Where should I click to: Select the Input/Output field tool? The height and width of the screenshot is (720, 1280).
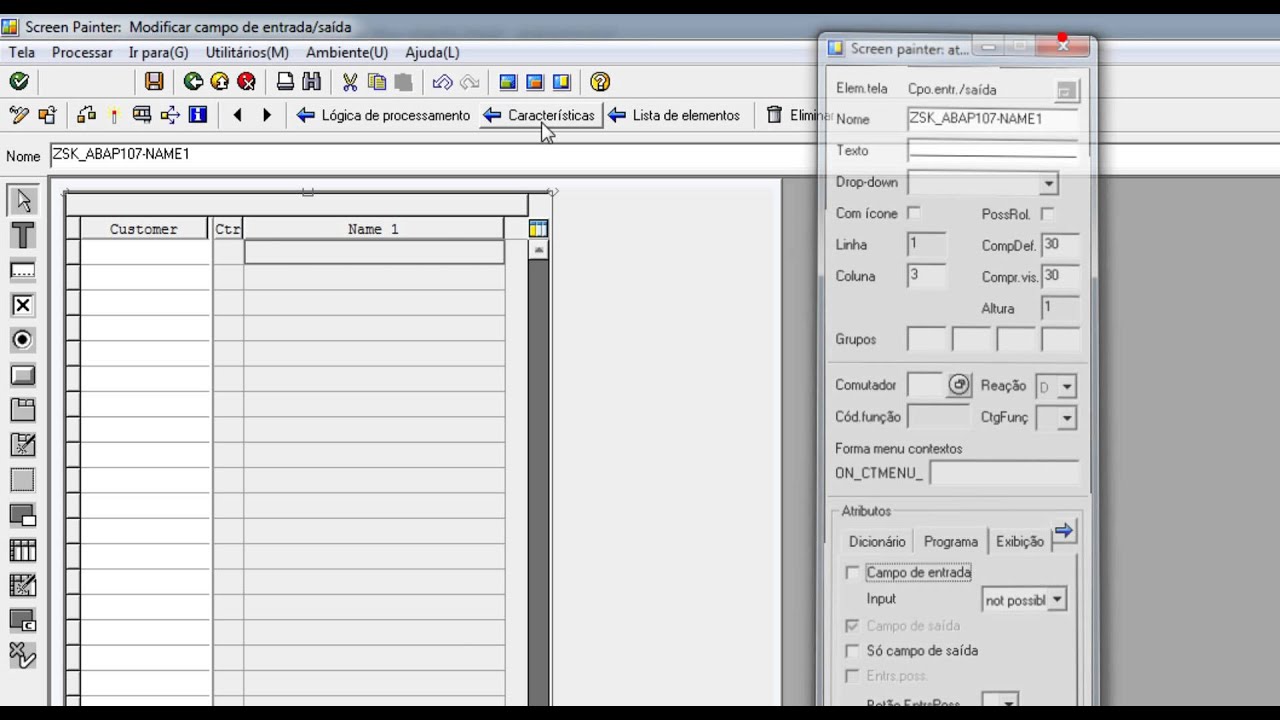23,271
